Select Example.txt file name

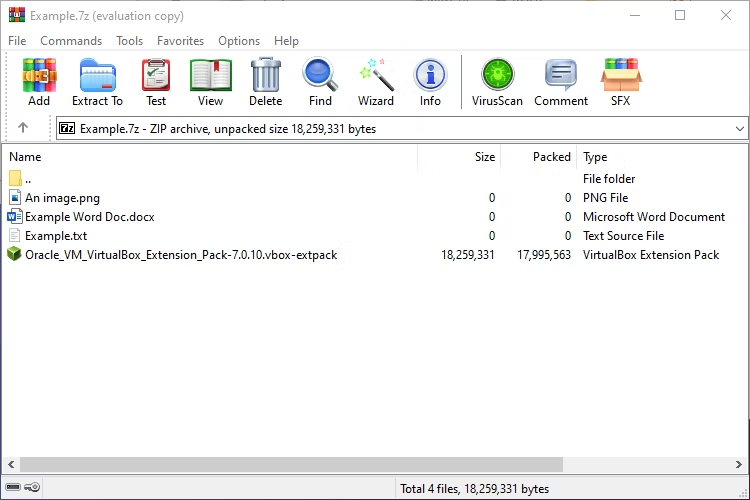tap(56, 236)
